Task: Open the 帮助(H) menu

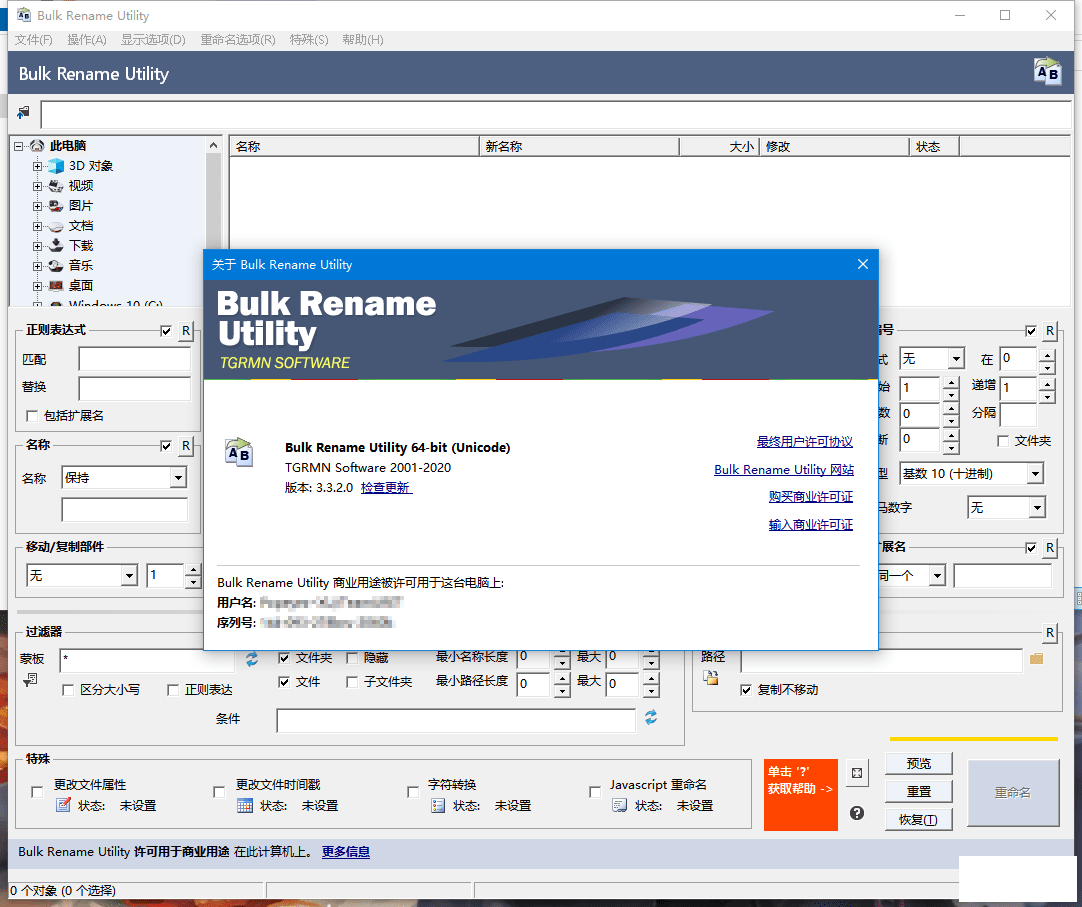Action: [x=363, y=39]
